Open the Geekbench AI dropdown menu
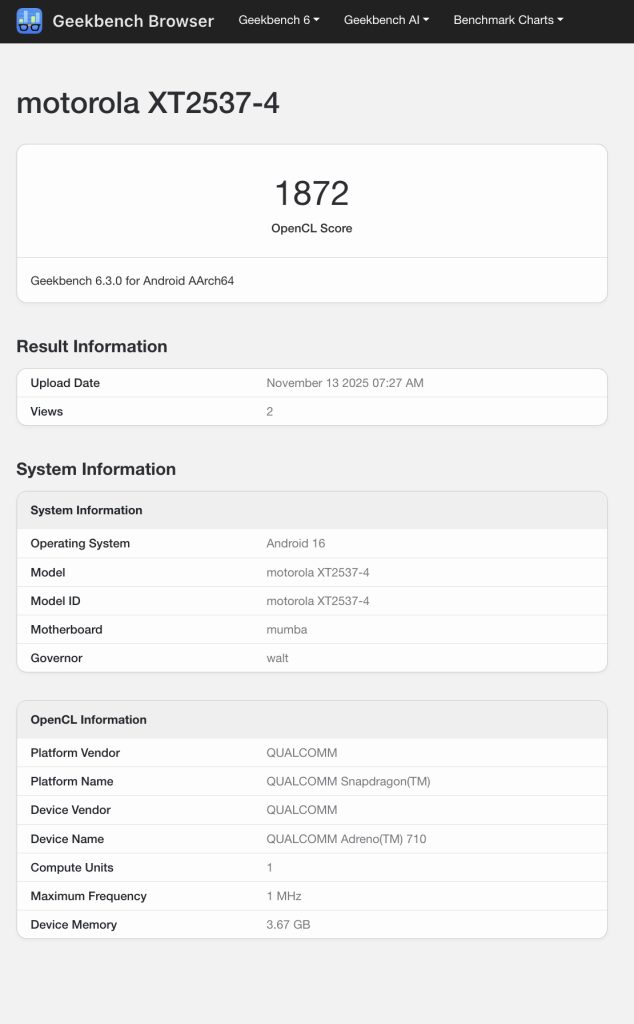The width and height of the screenshot is (634, 1024). 385,20
